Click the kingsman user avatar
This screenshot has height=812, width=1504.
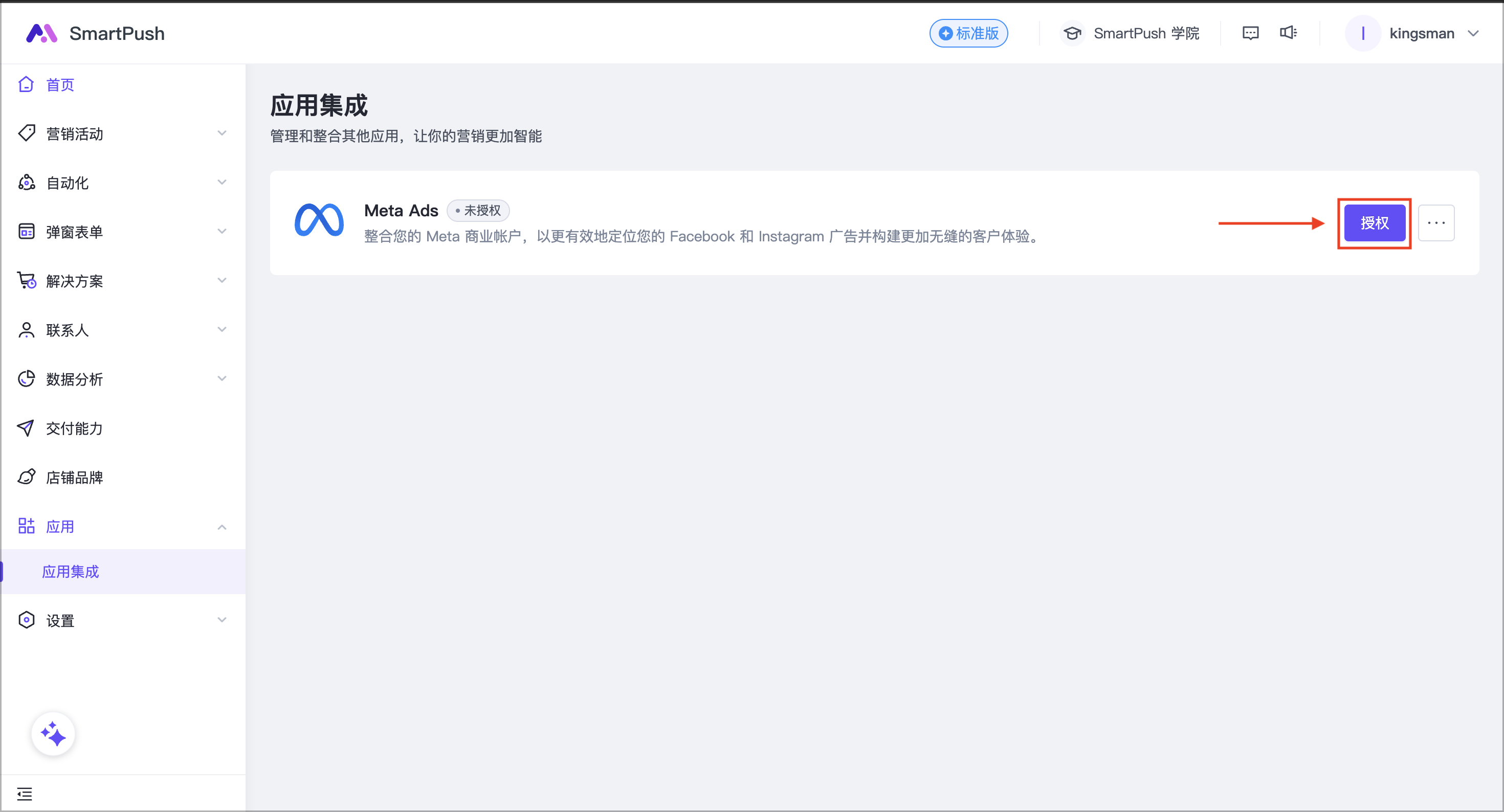[x=1362, y=33]
